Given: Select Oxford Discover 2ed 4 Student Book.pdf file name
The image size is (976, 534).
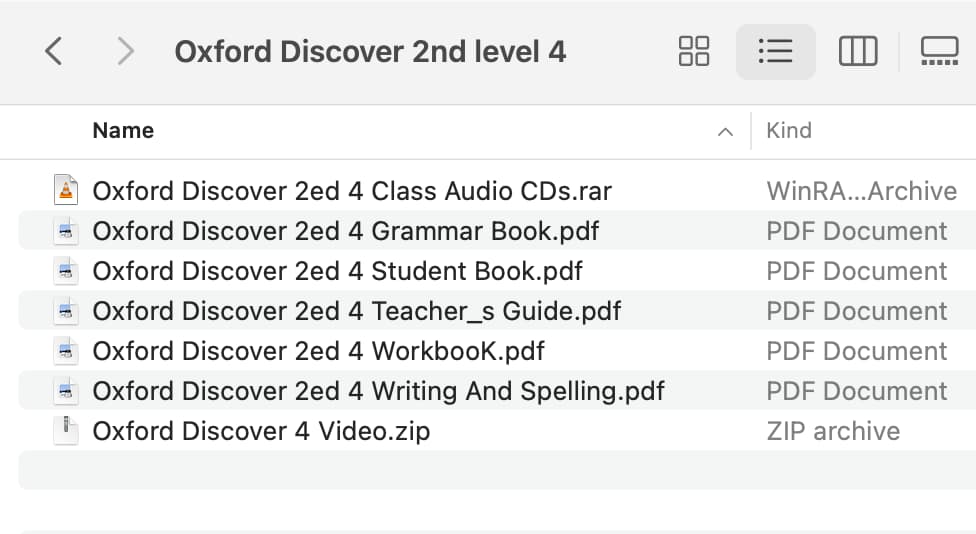Looking at the screenshot, I should (x=337, y=271).
